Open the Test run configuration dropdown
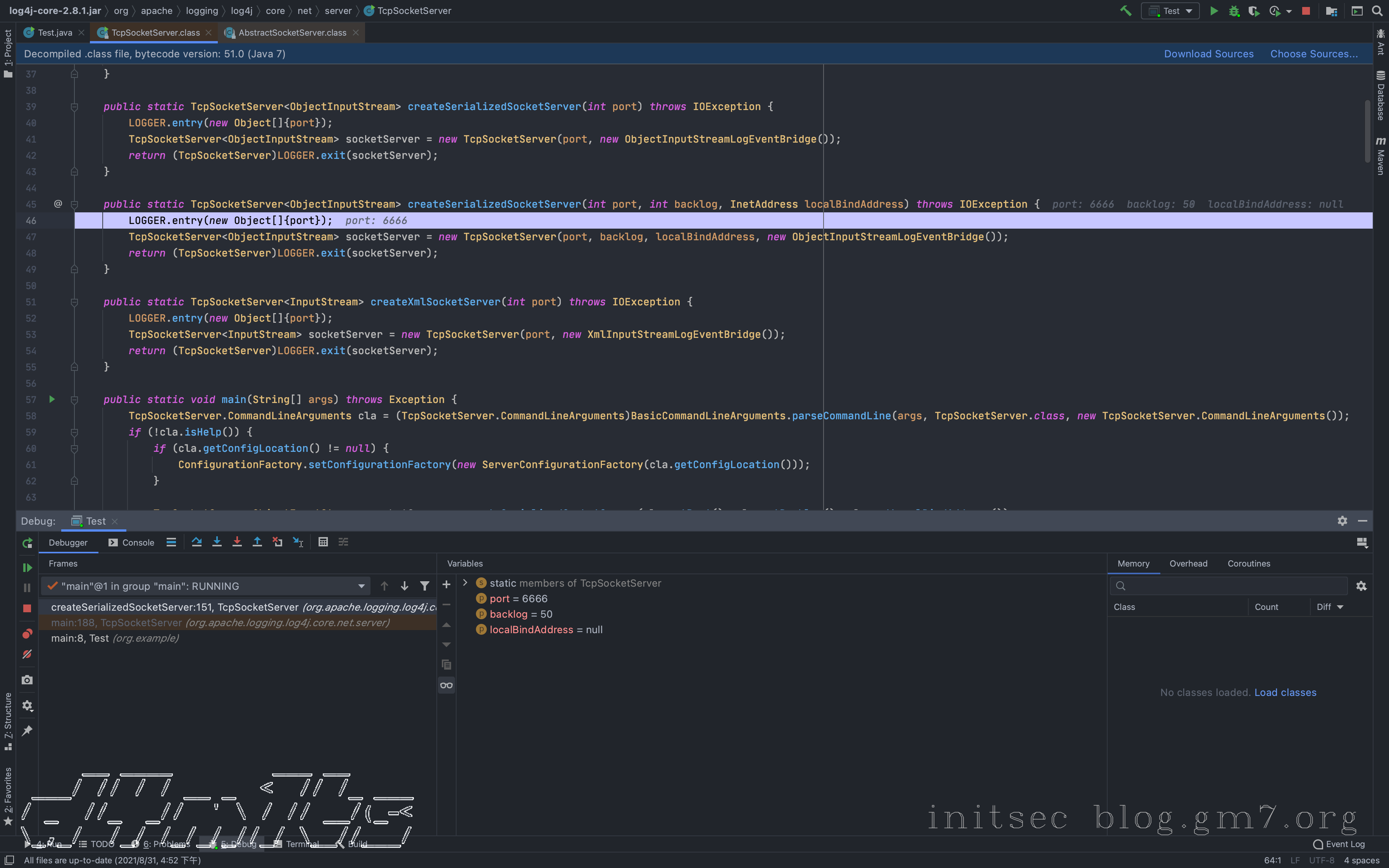Image resolution: width=1389 pixels, height=868 pixels. point(1171,11)
